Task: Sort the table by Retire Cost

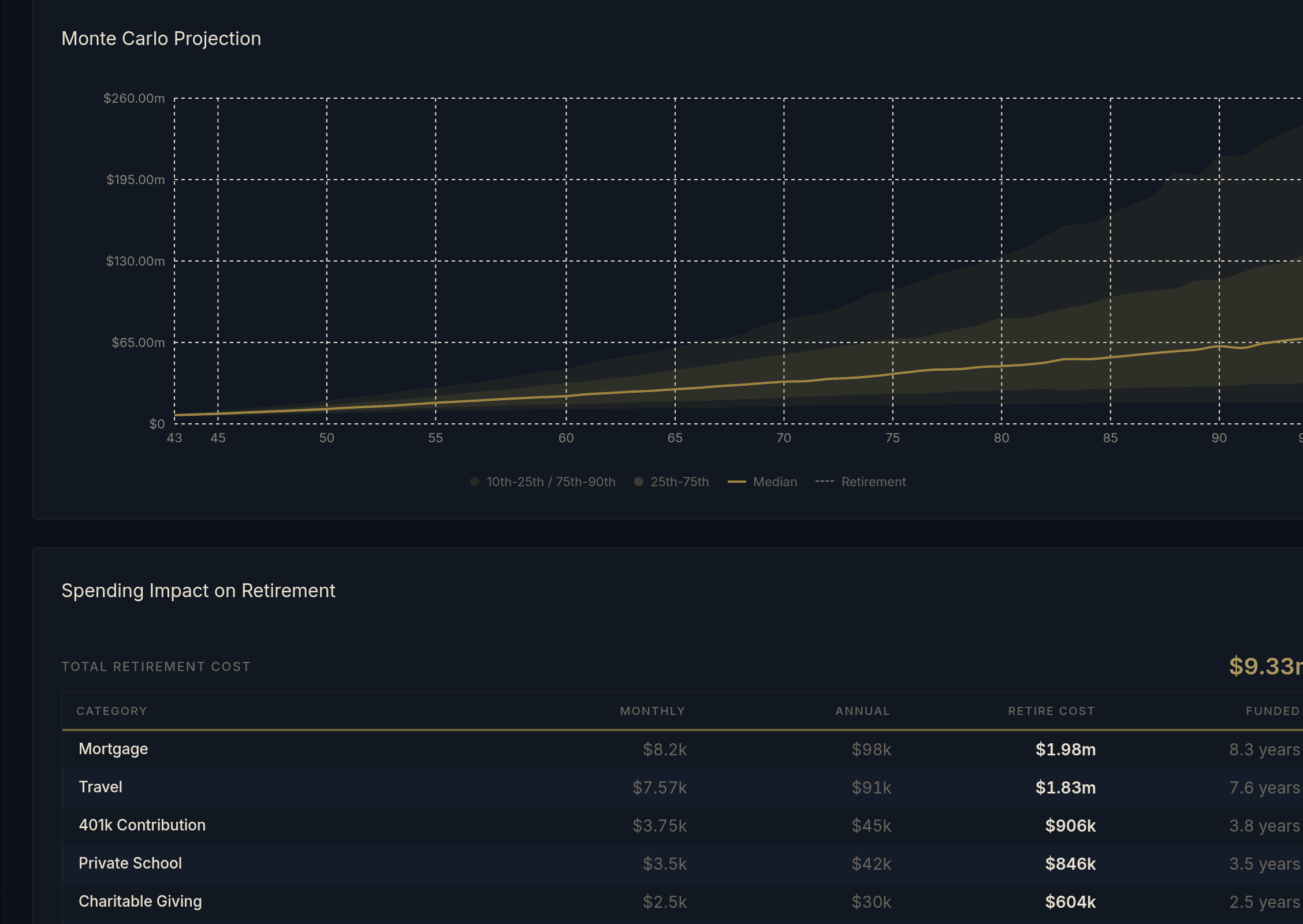Action: click(x=1052, y=711)
